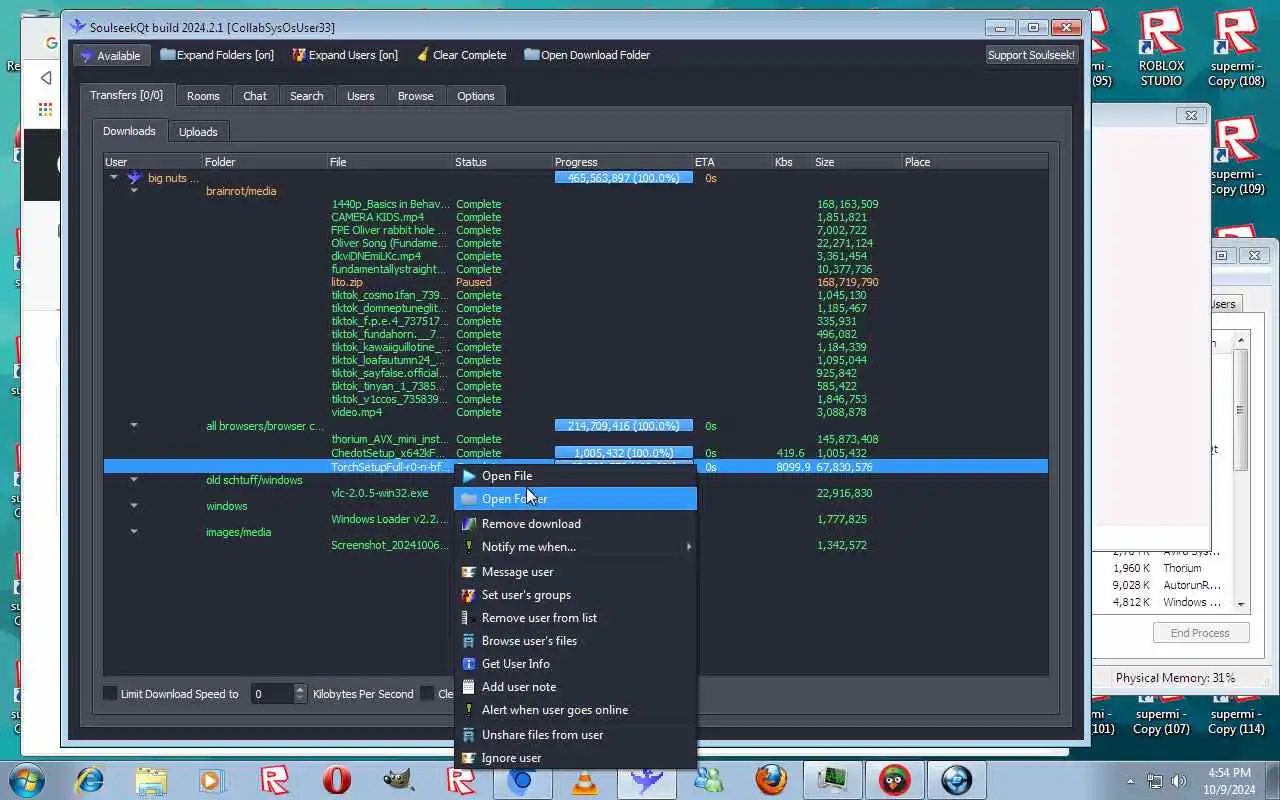
Task: Open Internet Explorer from the taskbar
Action: (90, 780)
